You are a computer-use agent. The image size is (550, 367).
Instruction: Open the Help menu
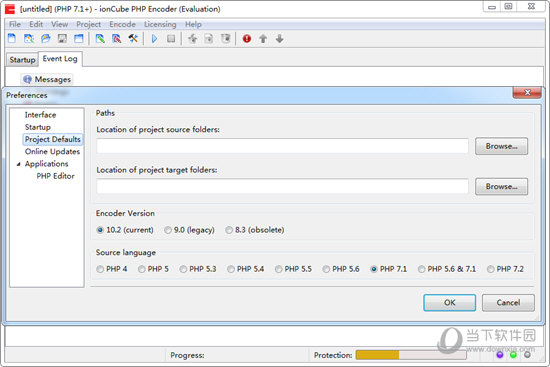[x=193, y=24]
